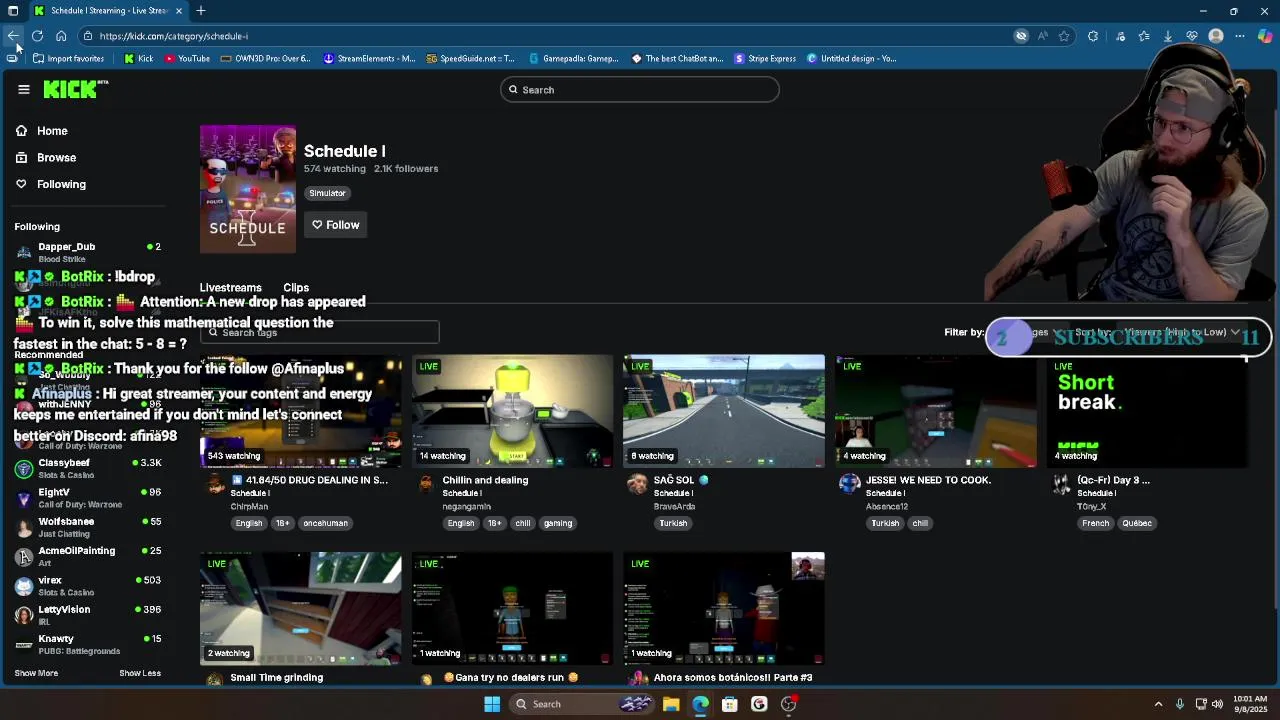Image resolution: width=1280 pixels, height=720 pixels.
Task: Open Schedule I category cover image
Action: (248, 189)
